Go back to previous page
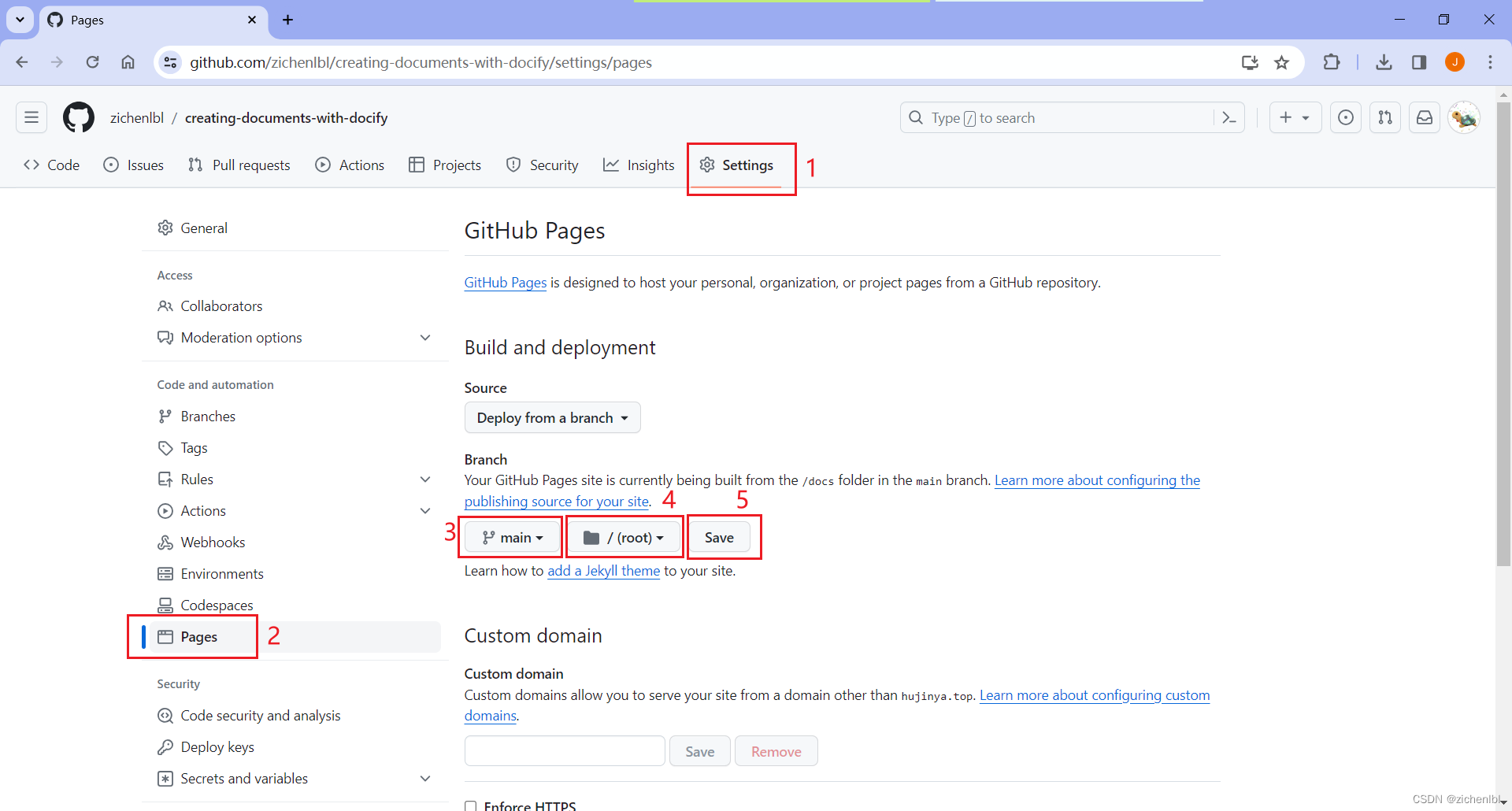Screen dimensions: 1512x811 (22, 62)
